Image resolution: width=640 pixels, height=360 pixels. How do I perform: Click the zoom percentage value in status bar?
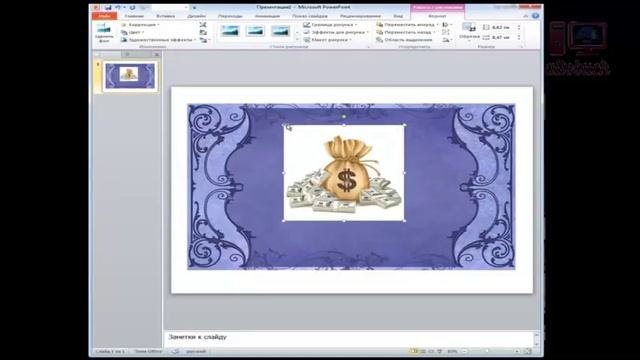(x=452, y=351)
